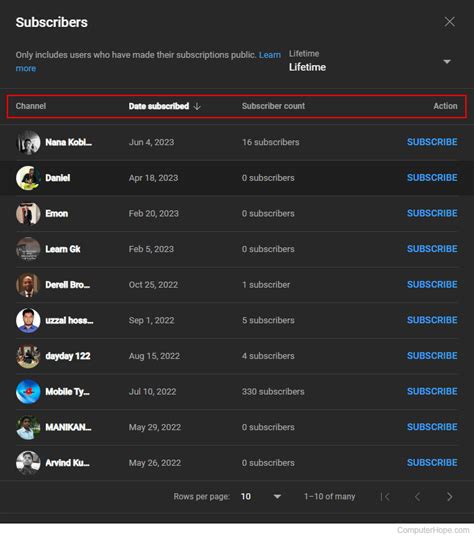Open uzzal hoss channel avatar
Image resolution: width=474 pixels, height=537 pixels.
pos(28,320)
